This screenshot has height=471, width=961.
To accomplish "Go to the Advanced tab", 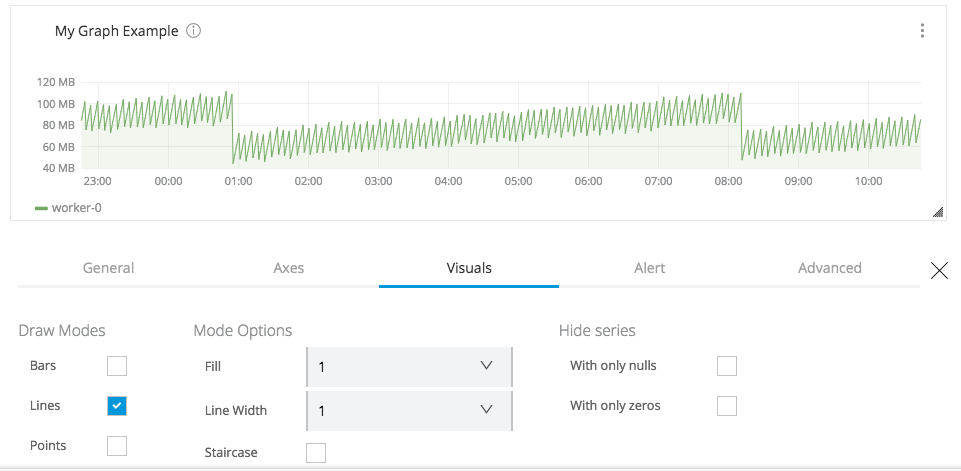I will click(829, 268).
